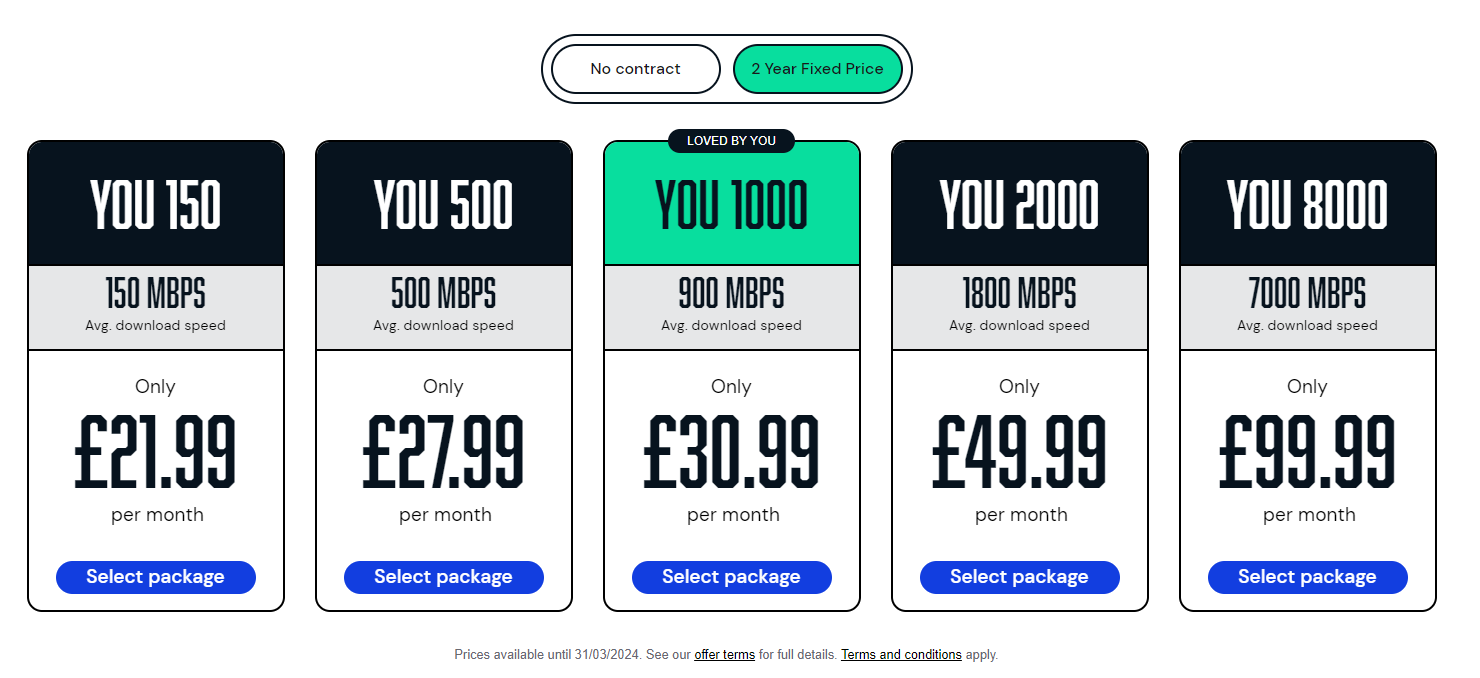Screen dimensions: 1480x678
Task: Select package for YOU 500
Action: [443, 577]
